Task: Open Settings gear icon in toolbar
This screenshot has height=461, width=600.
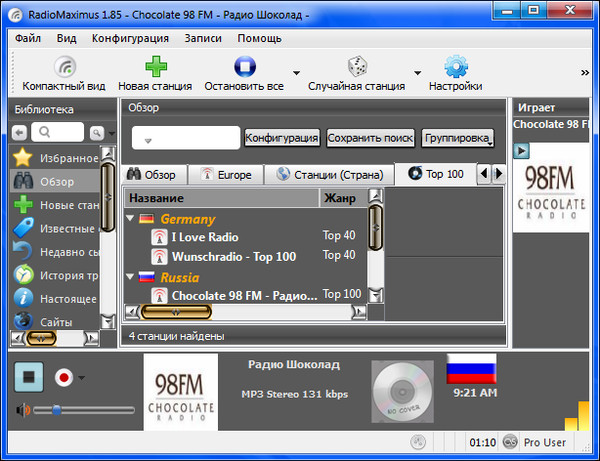Action: tap(456, 67)
